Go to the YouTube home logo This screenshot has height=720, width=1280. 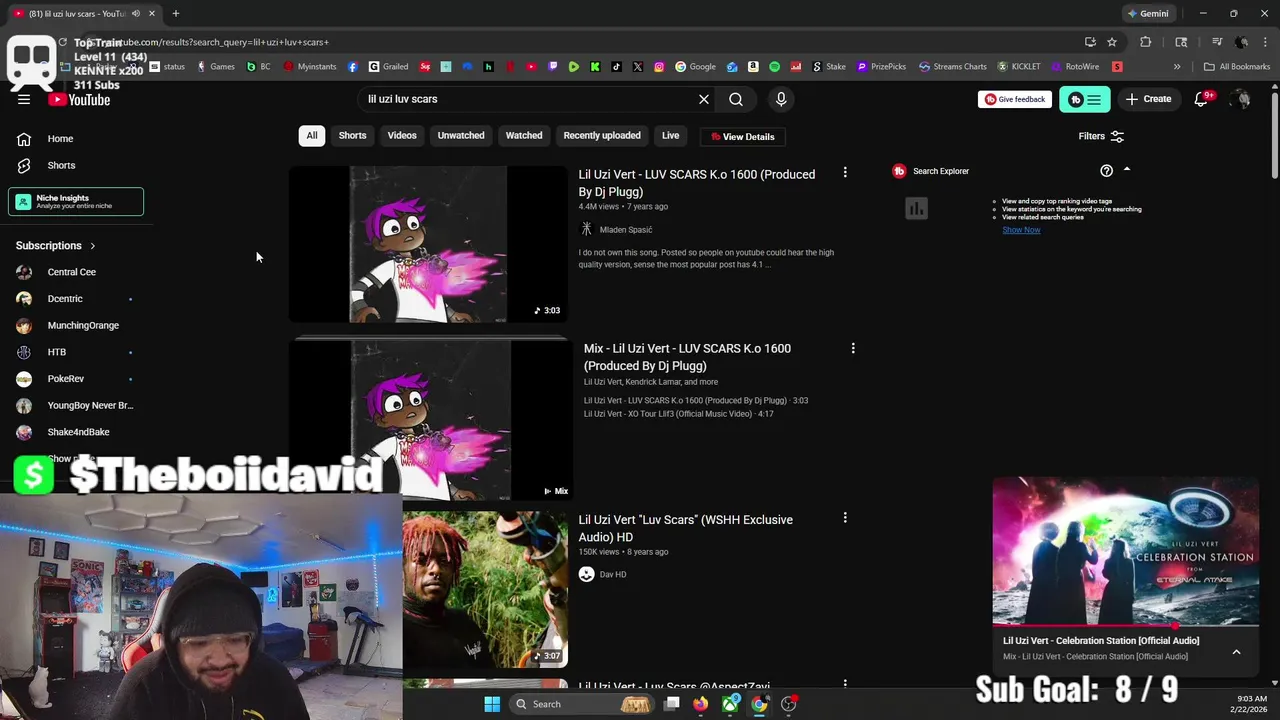[x=79, y=99]
